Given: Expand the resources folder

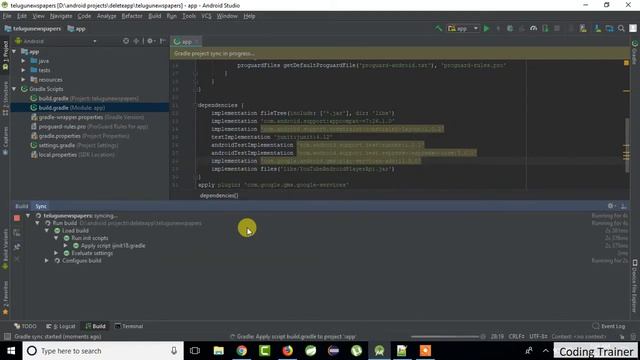Looking at the screenshot, I should pyautogui.click(x=23, y=80).
